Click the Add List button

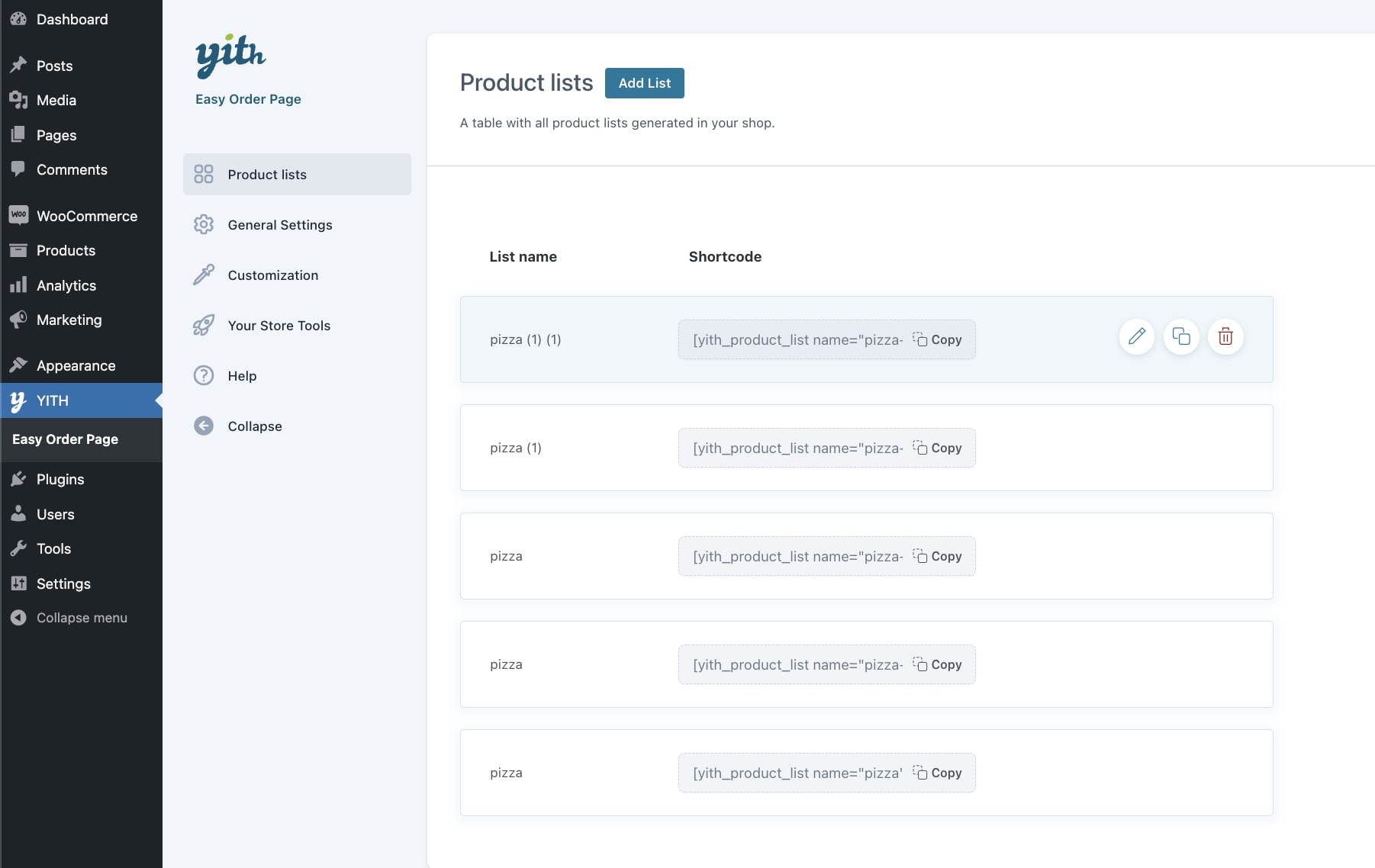click(644, 83)
